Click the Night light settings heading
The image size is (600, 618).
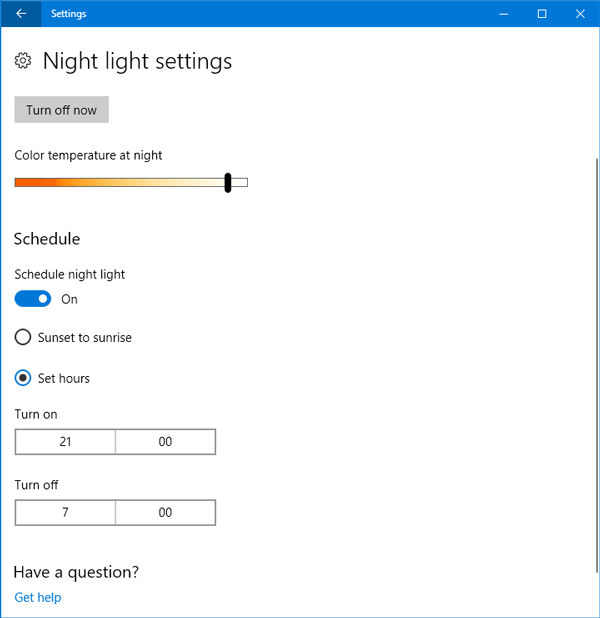coord(137,61)
